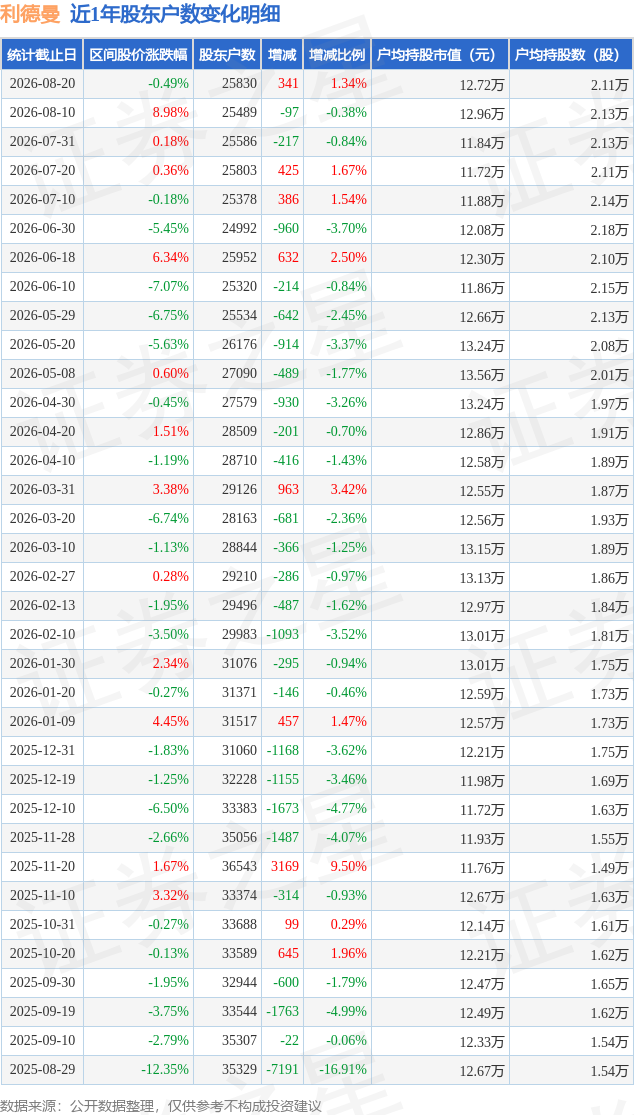Click the 股东户数 column header

(227, 54)
